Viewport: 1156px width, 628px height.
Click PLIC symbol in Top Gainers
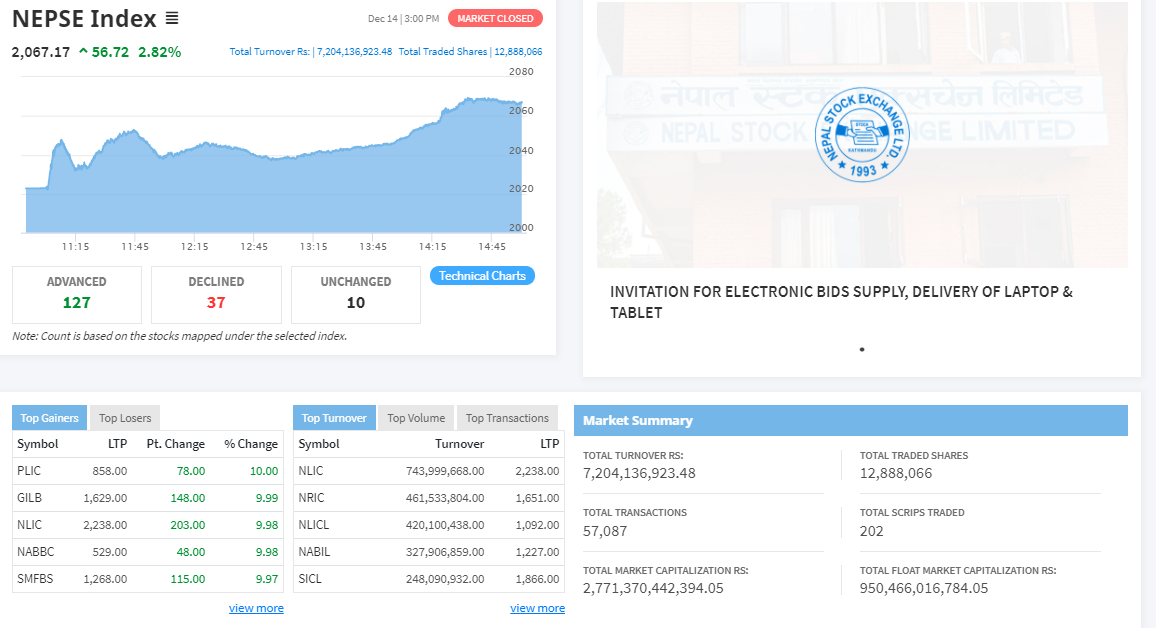coord(29,471)
